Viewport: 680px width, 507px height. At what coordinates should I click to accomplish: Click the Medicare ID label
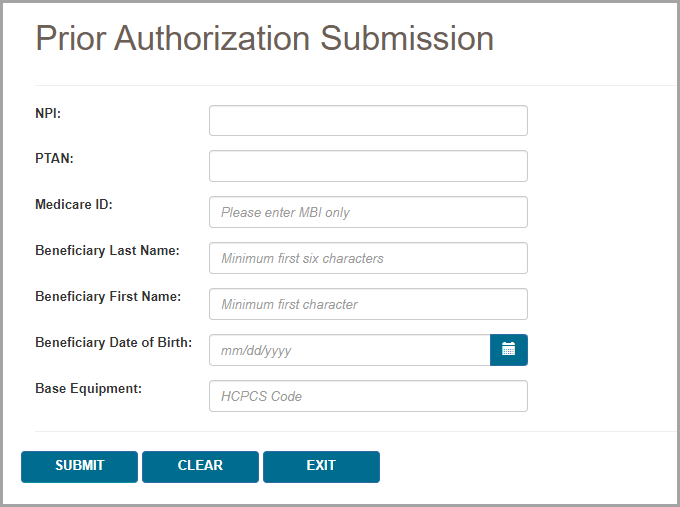point(74,204)
